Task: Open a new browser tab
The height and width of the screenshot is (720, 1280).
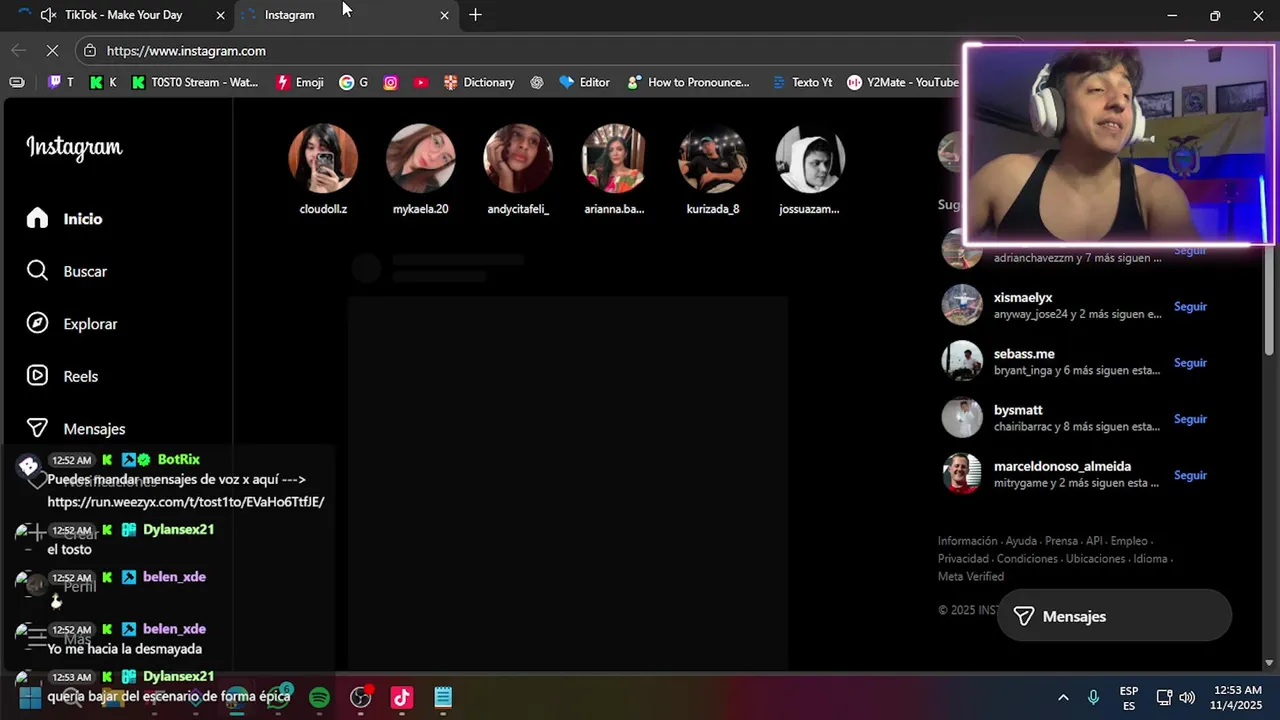Action: tap(475, 15)
